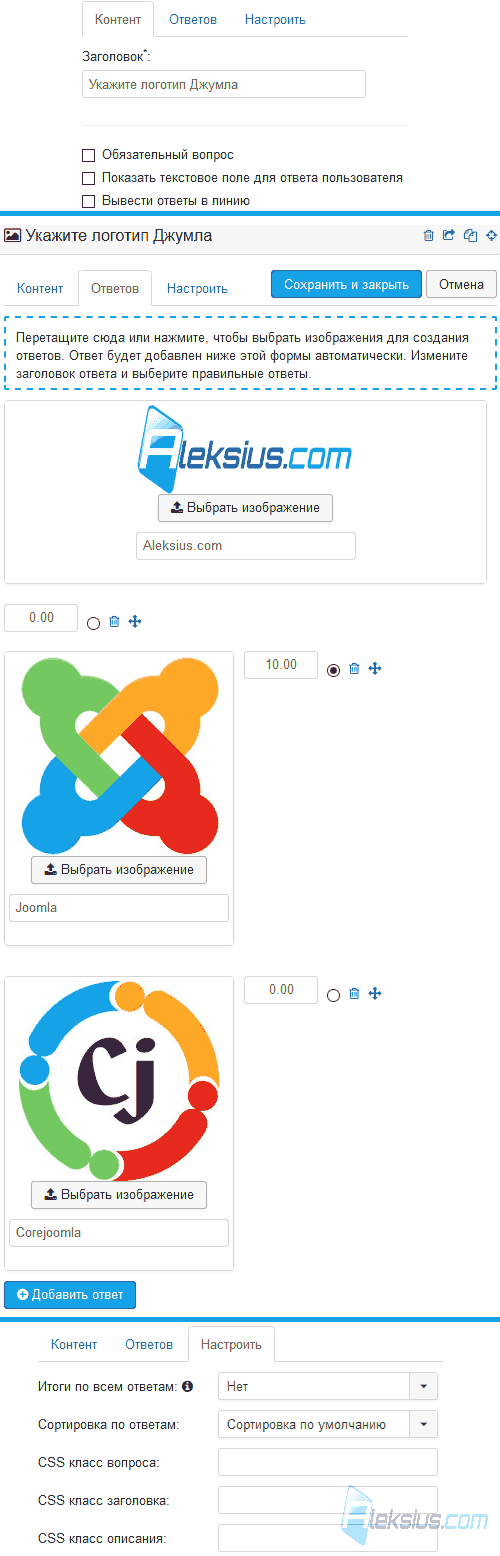Delete the question using header trash icon

coord(429,236)
